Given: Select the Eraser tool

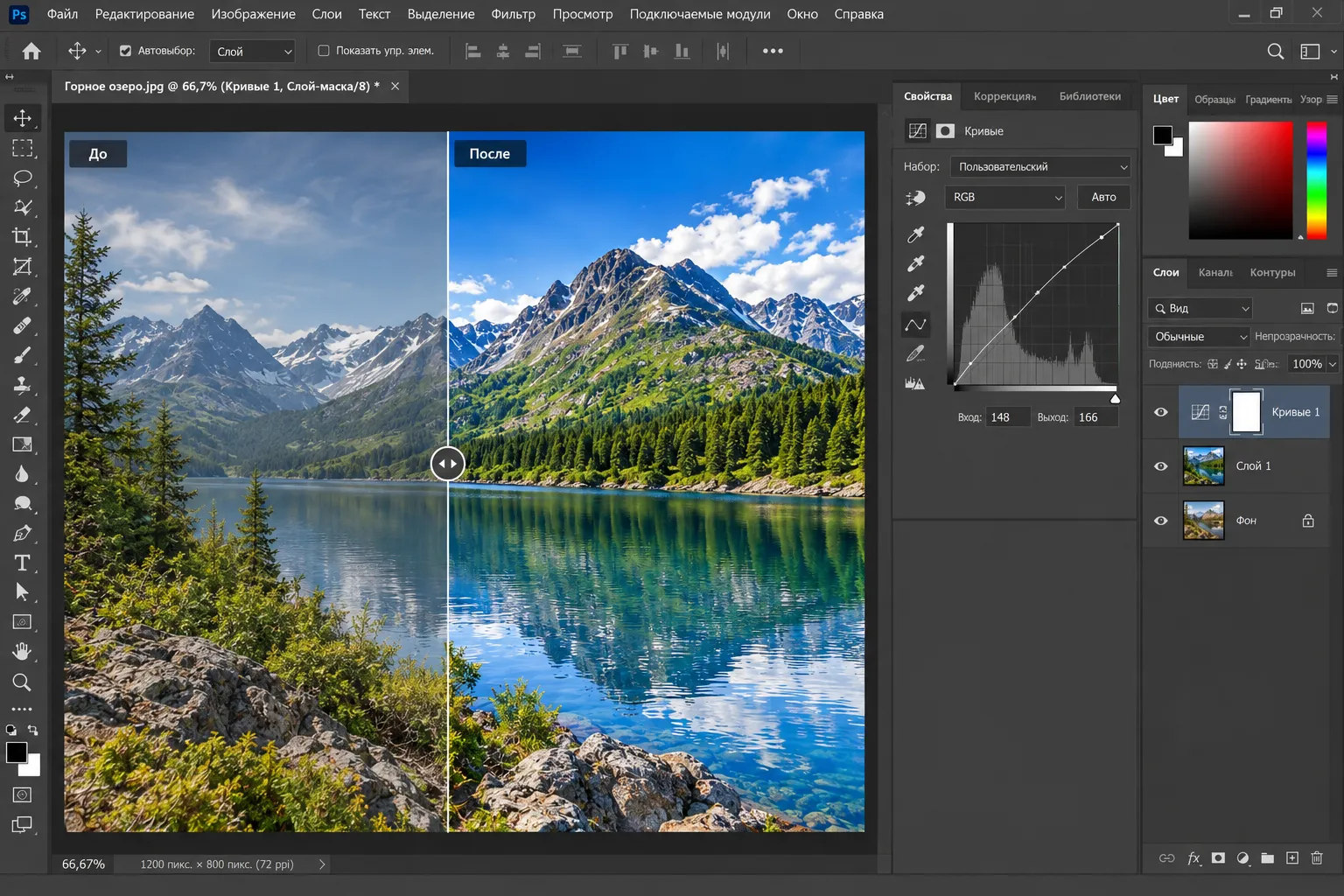Looking at the screenshot, I should point(23,415).
